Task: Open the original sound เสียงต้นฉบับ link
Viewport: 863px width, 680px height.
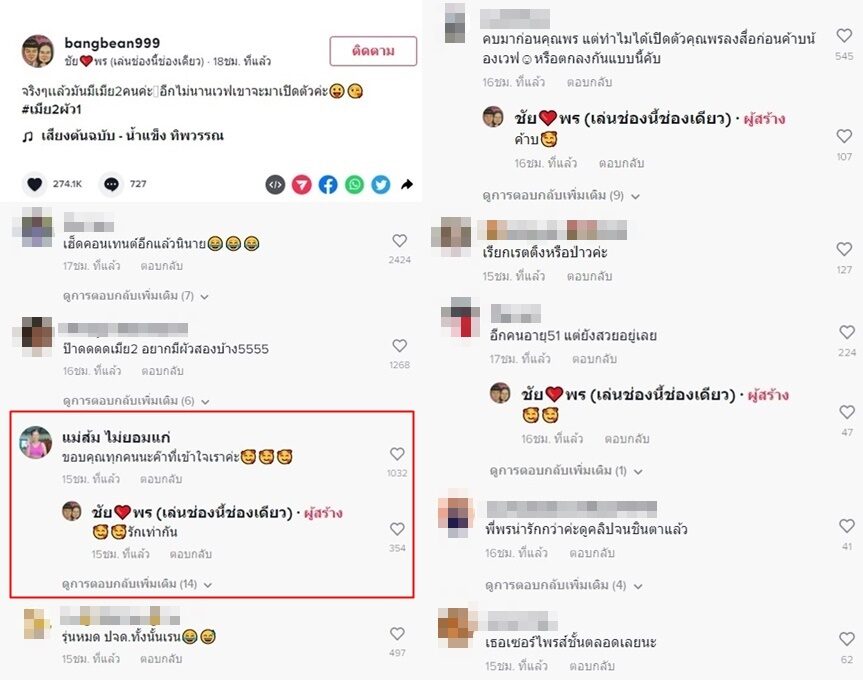Action: coord(133,136)
